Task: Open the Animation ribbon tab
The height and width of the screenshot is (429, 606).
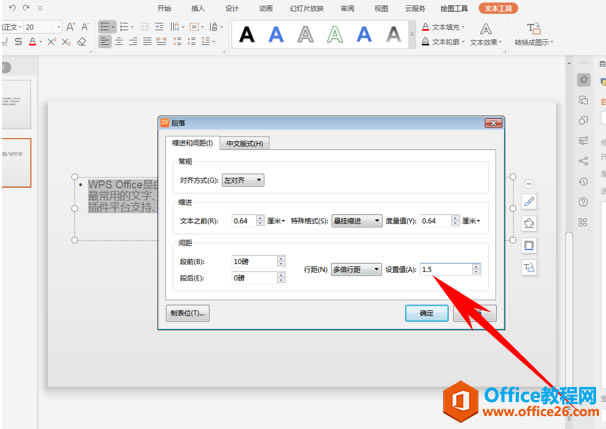Action: tap(266, 8)
